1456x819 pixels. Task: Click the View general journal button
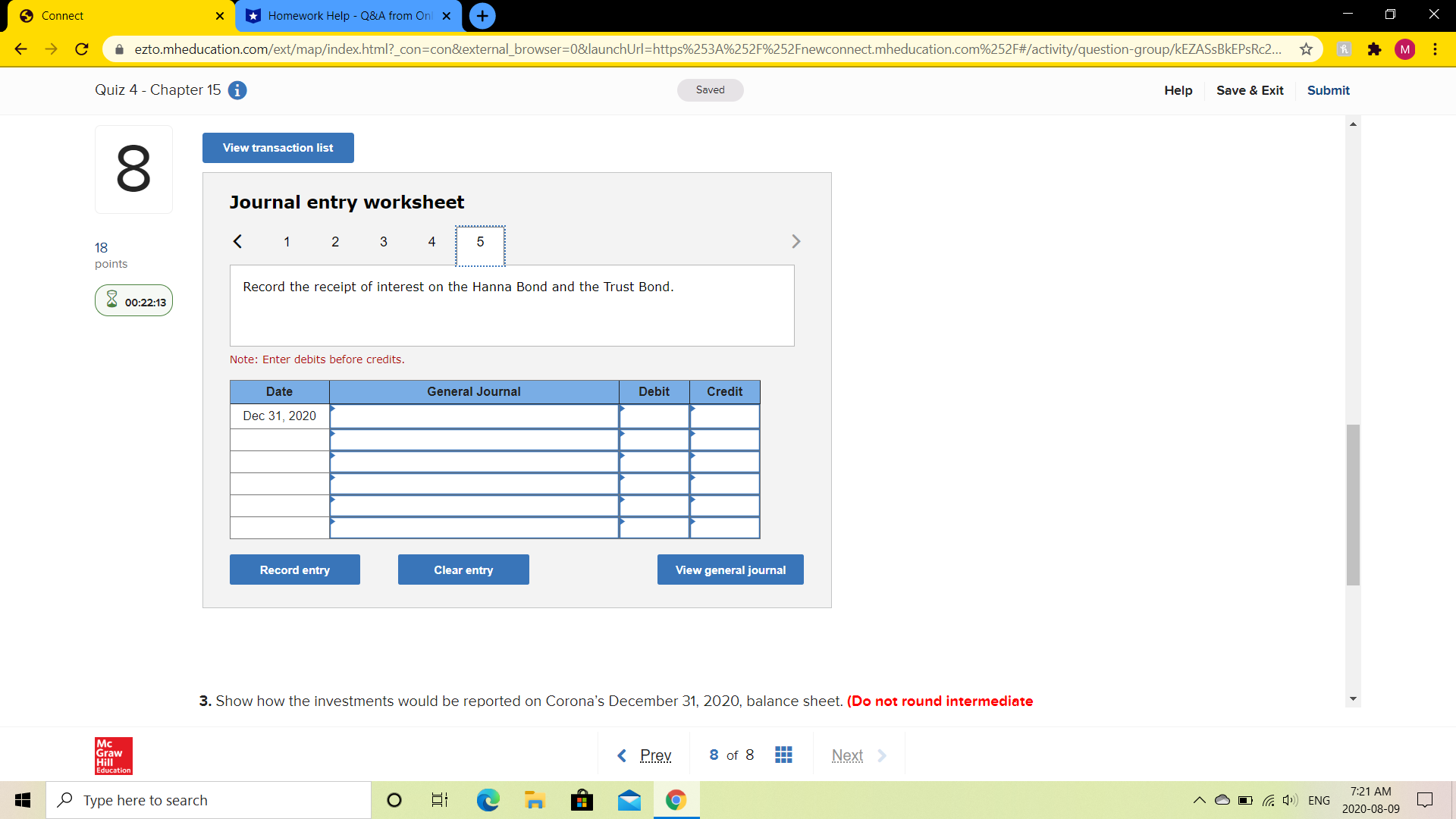click(x=730, y=570)
